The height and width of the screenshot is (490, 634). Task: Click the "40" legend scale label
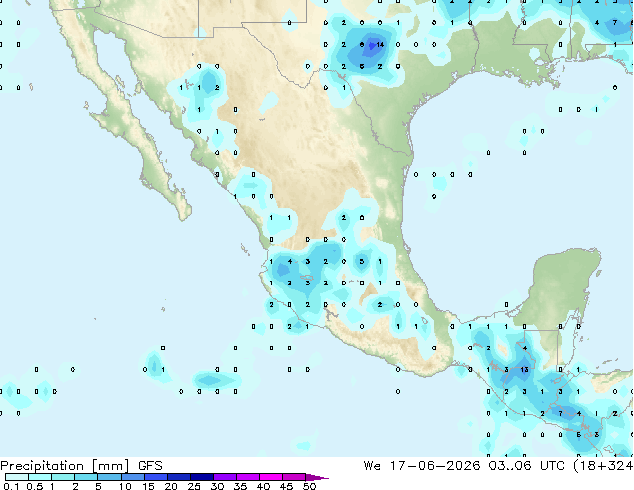point(264,486)
